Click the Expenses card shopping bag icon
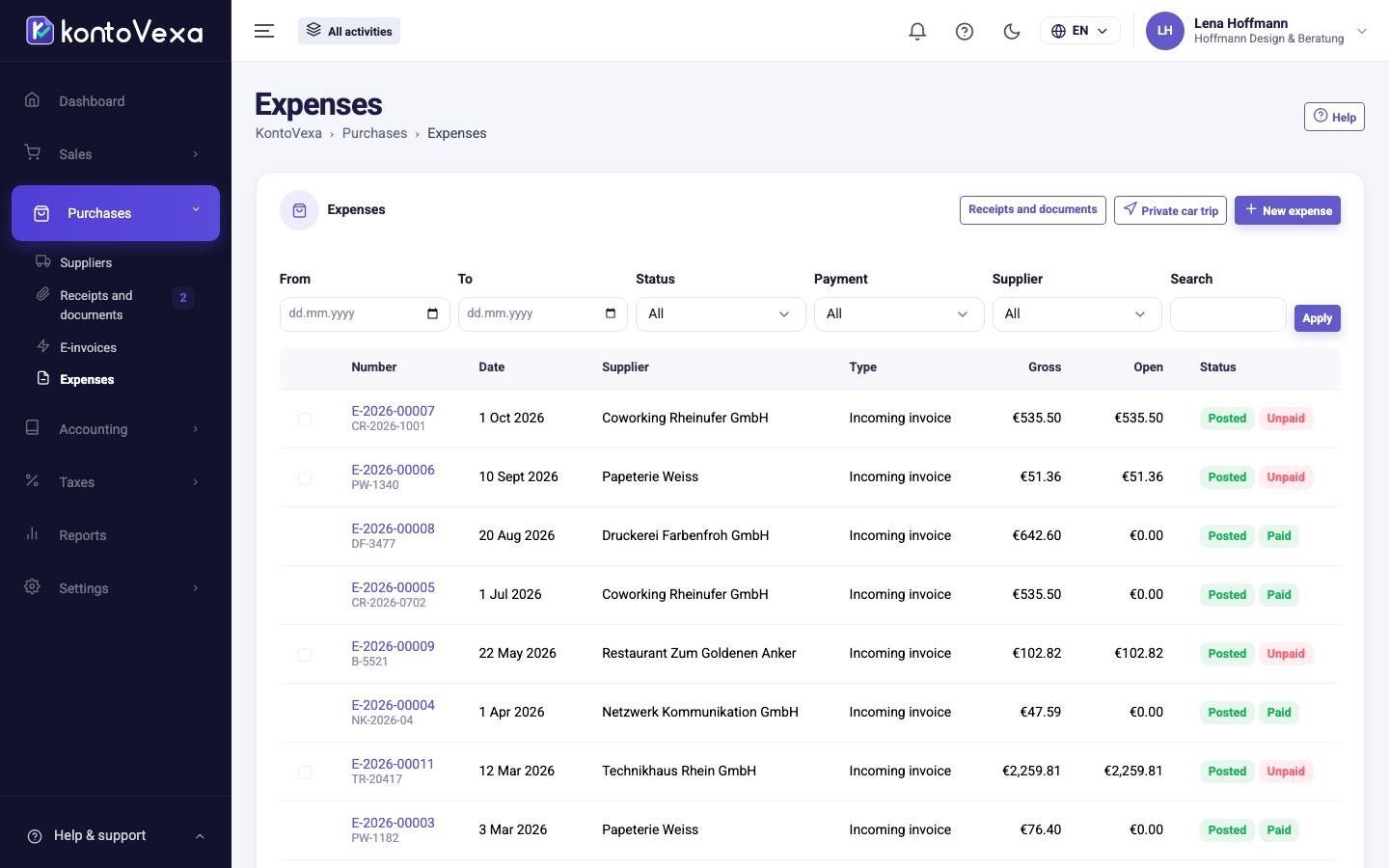This screenshot has height=868, width=1389. (299, 210)
